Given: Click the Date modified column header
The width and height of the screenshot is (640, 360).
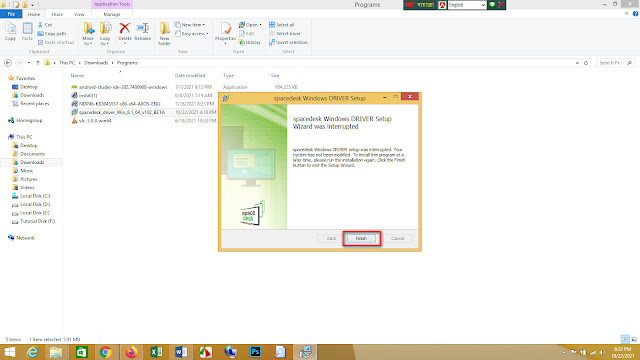Looking at the screenshot, I should pos(190,76).
